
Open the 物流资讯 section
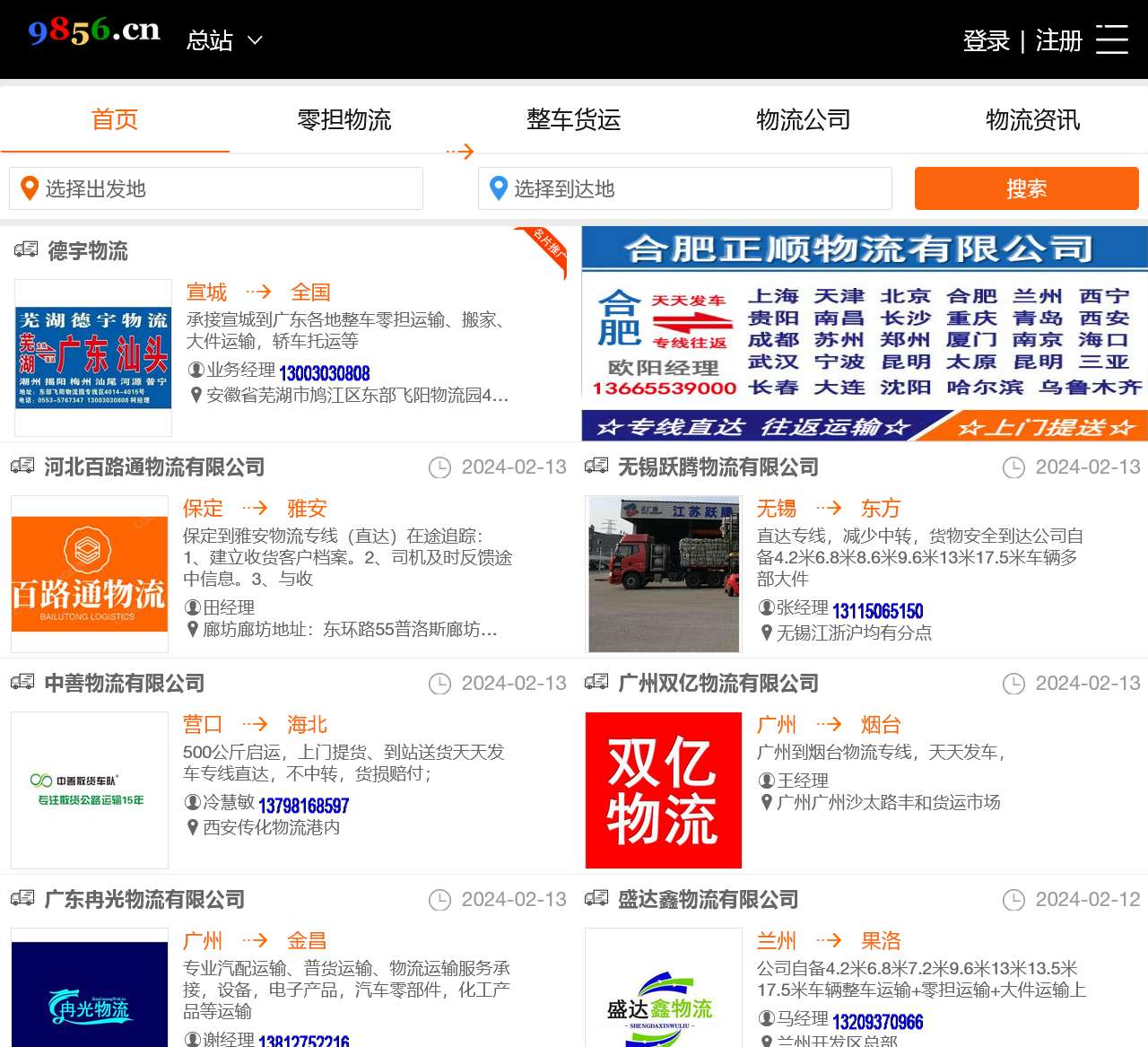1032,119
